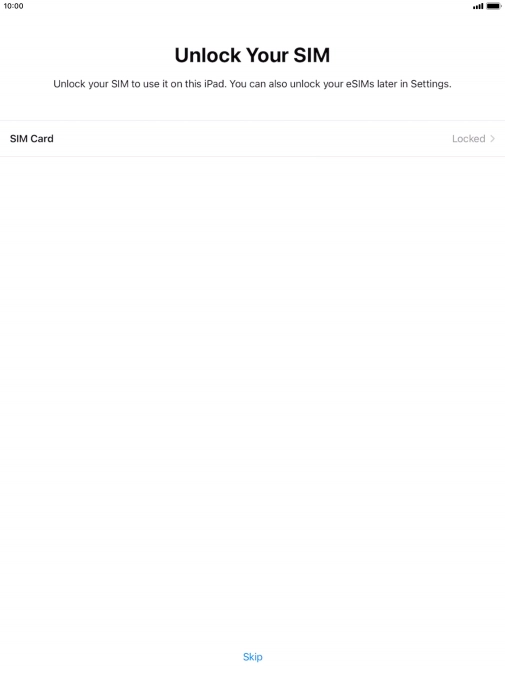The image size is (505, 674).
Task: Tap the Skip link
Action: click(252, 657)
